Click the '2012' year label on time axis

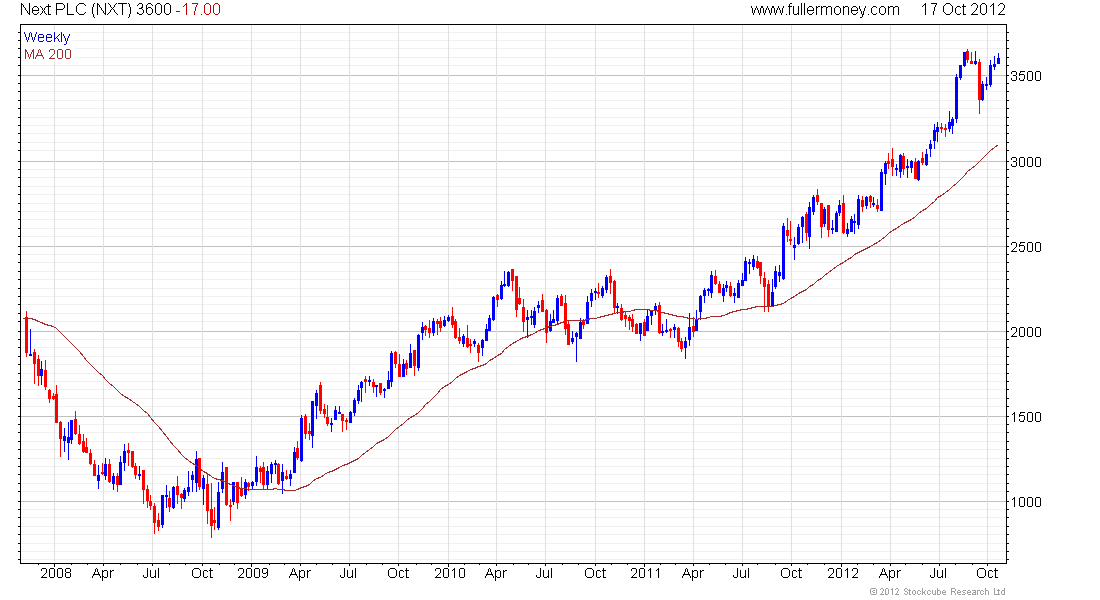tap(843, 573)
